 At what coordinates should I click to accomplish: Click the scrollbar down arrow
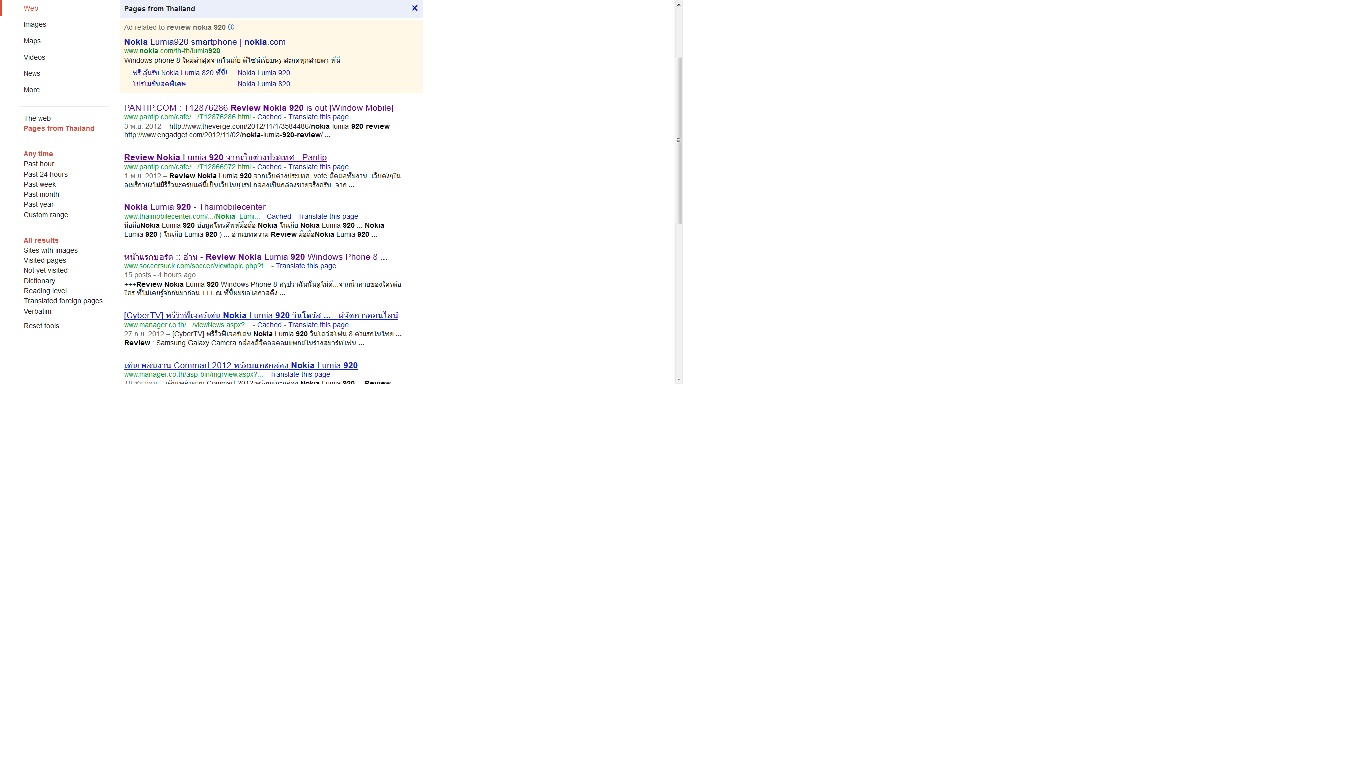point(679,379)
